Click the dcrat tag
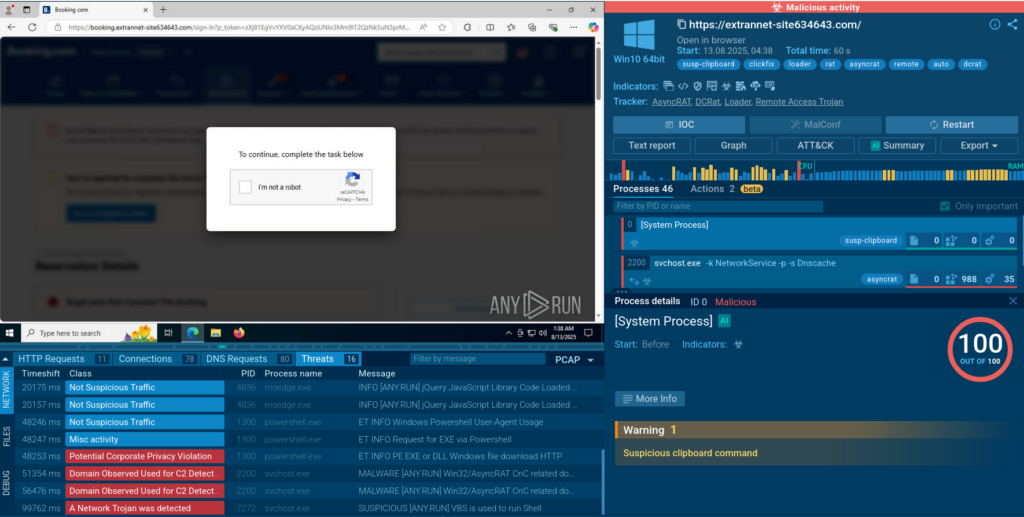Screen dimensions: 1024x517 click(x=972, y=65)
